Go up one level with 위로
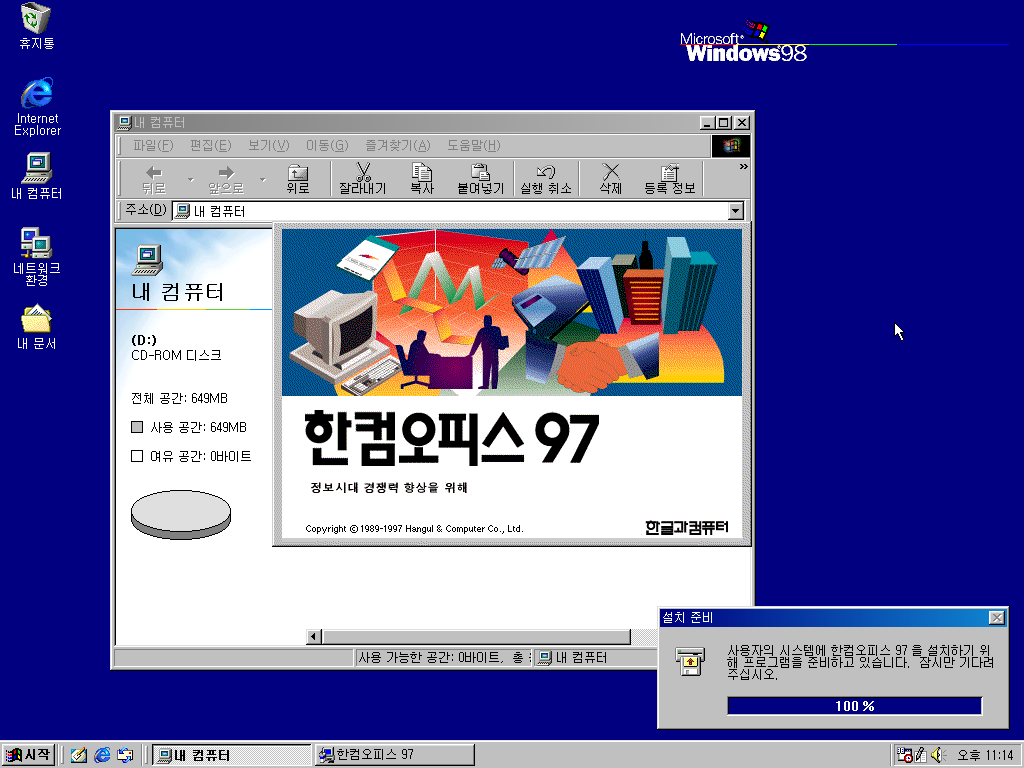Image resolution: width=1024 pixels, height=768 pixels. (x=298, y=179)
